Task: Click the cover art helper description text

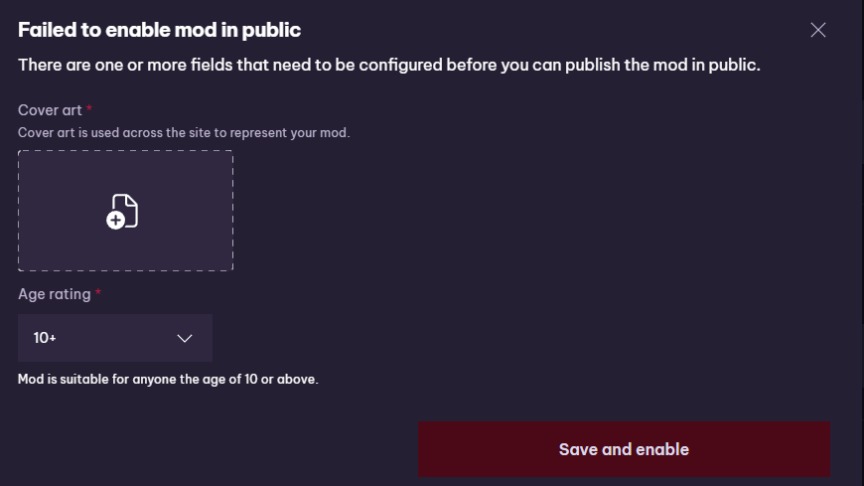Action: pyautogui.click(x=183, y=132)
